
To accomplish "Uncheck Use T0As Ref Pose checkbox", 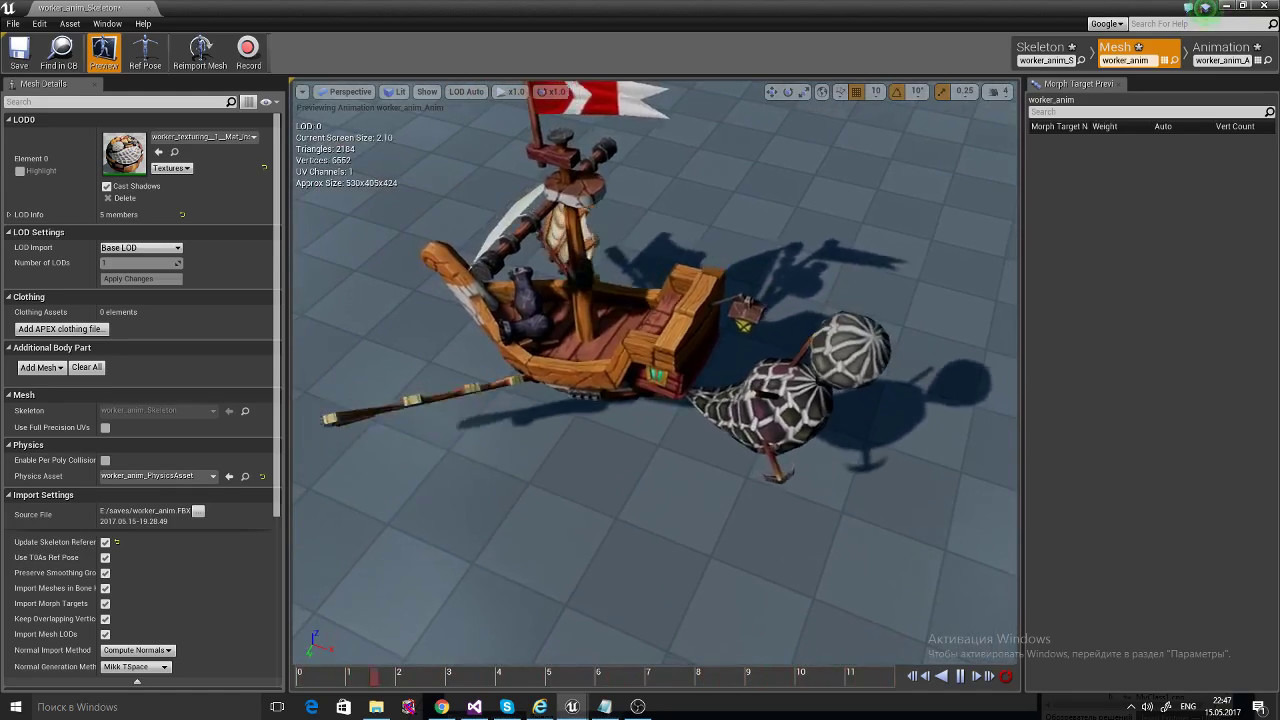I will coord(105,558).
